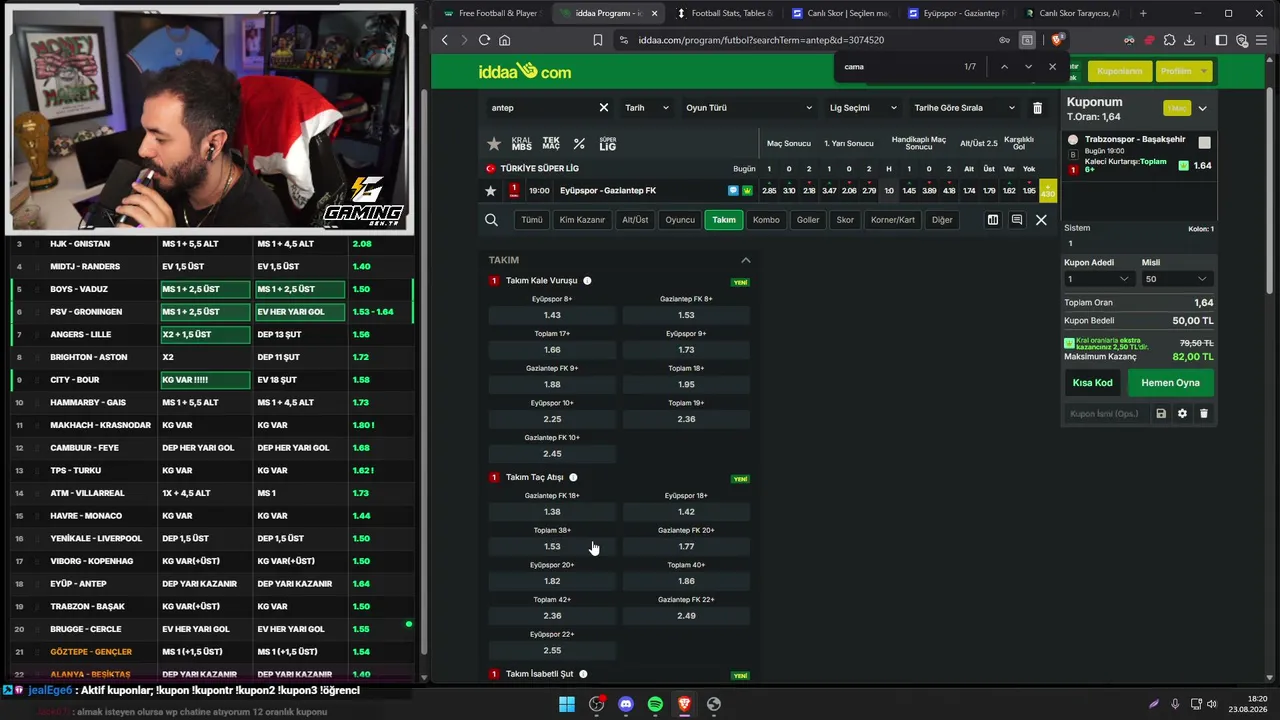Open the Brave Shields lion icon
The height and width of the screenshot is (720, 1280).
pos(1059,40)
